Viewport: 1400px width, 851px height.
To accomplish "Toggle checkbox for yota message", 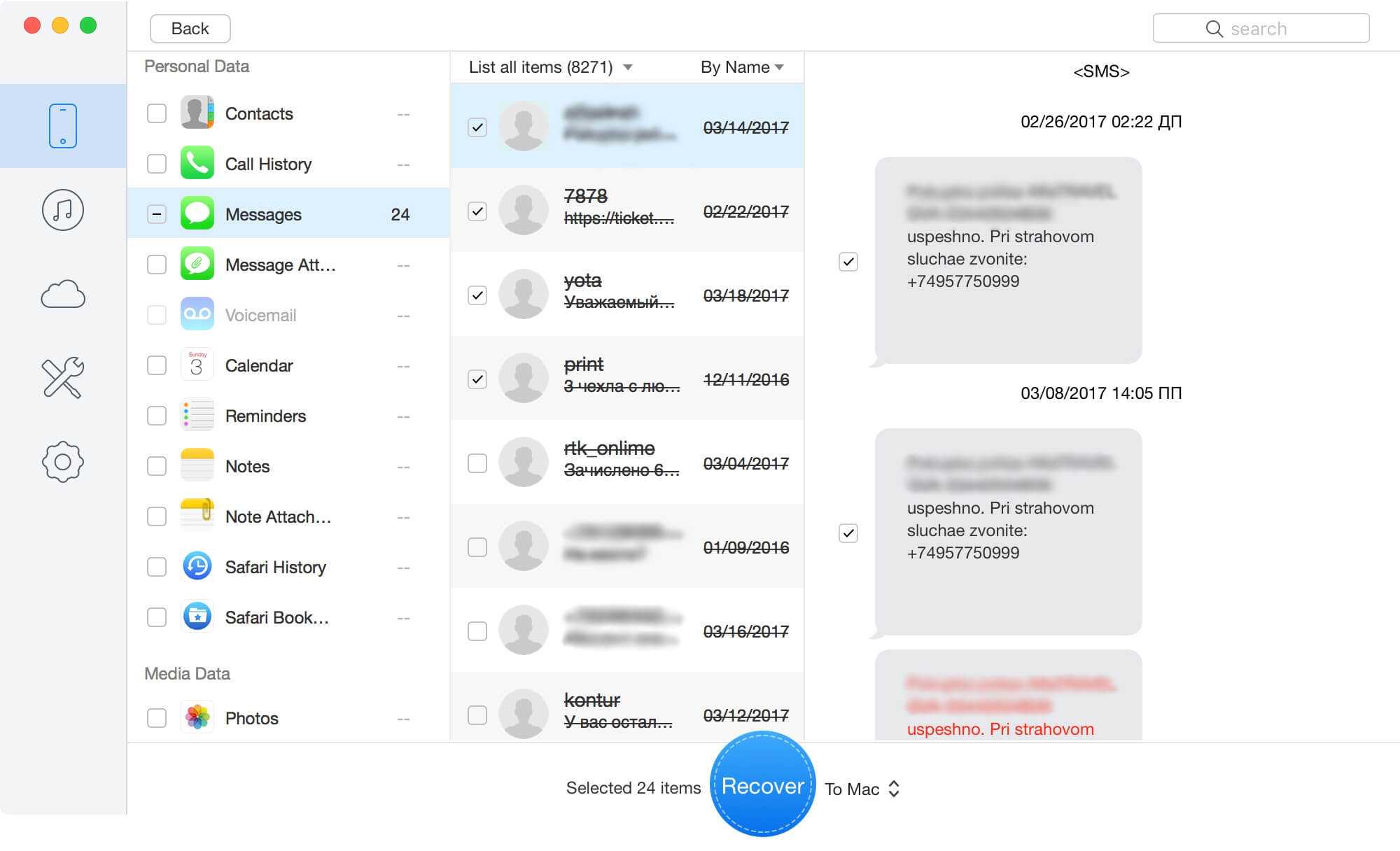I will coord(478,294).
